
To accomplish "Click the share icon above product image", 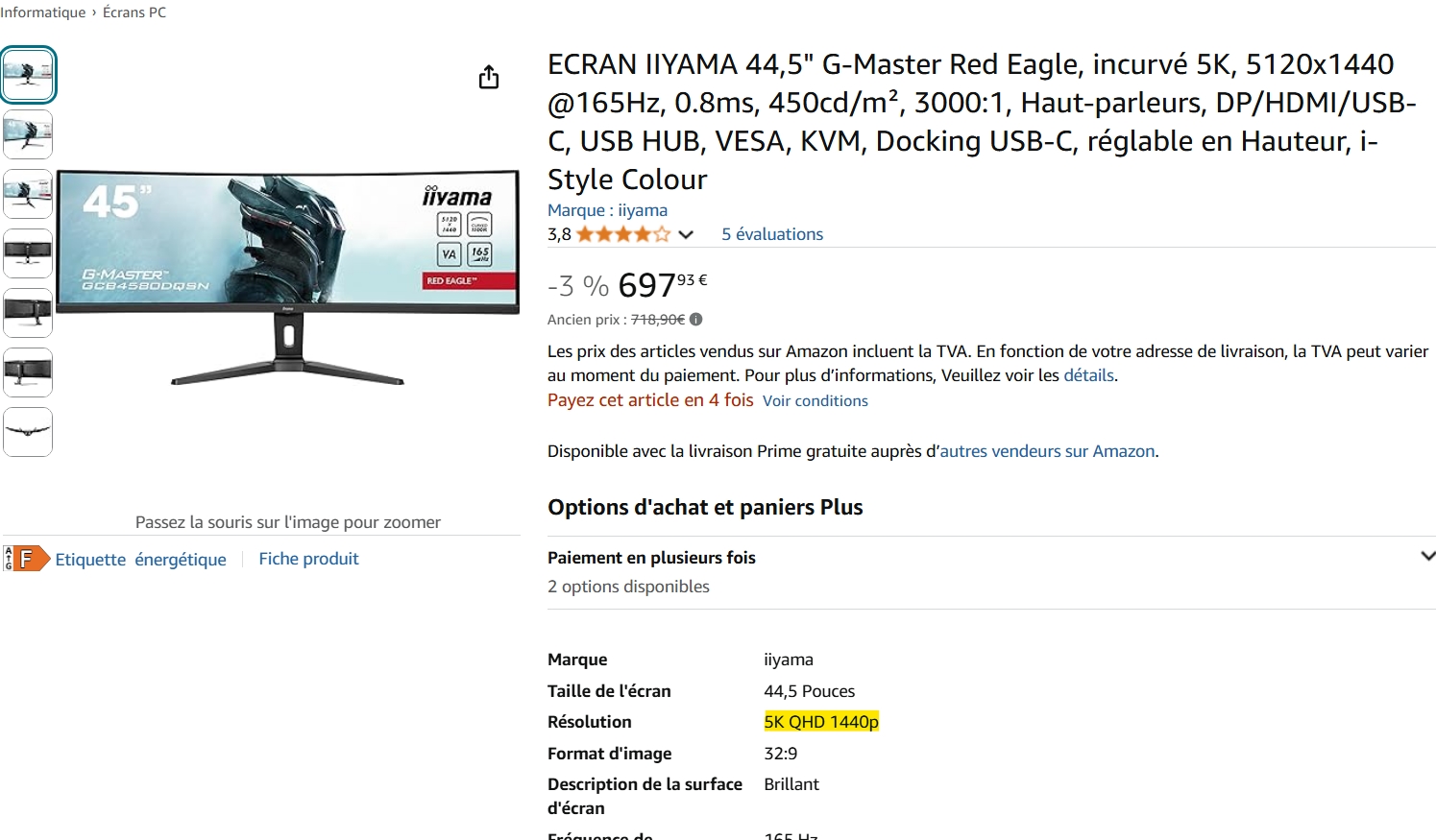I will click(x=489, y=77).
